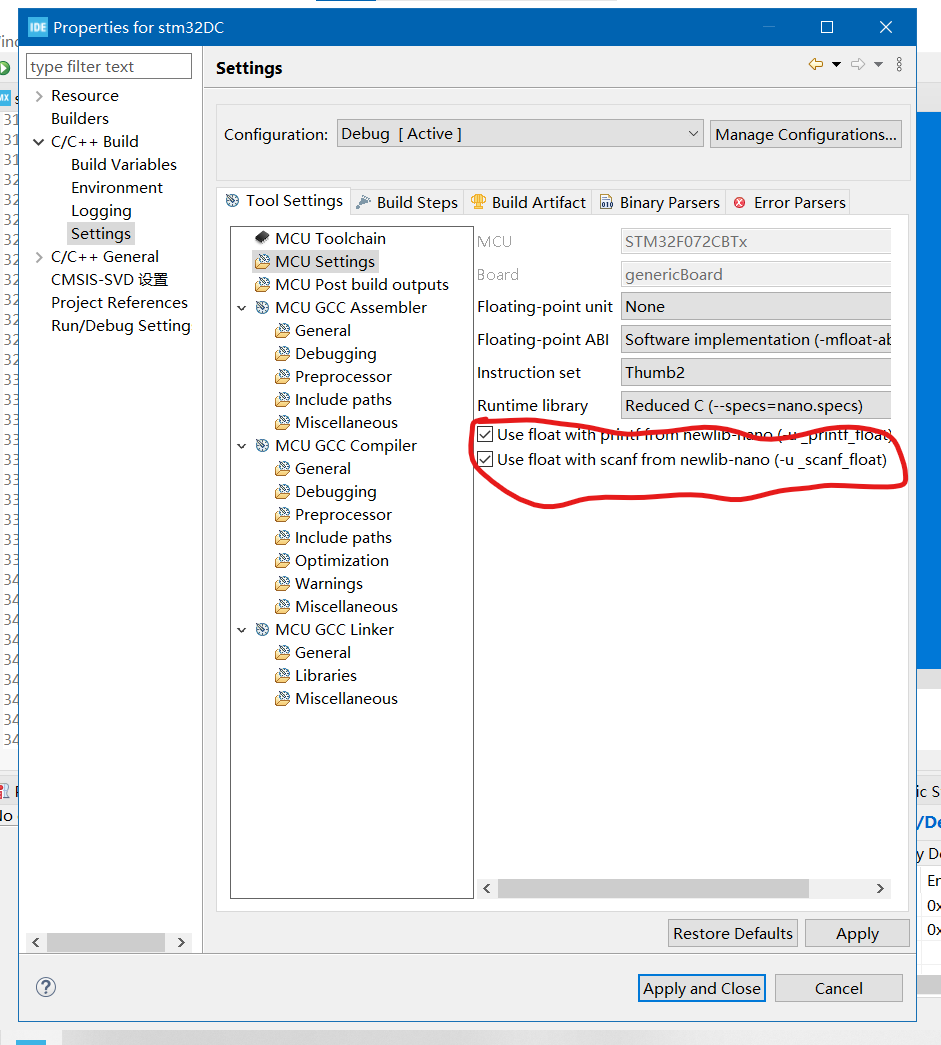
Task: Click the Manage Configurations button
Action: click(806, 134)
